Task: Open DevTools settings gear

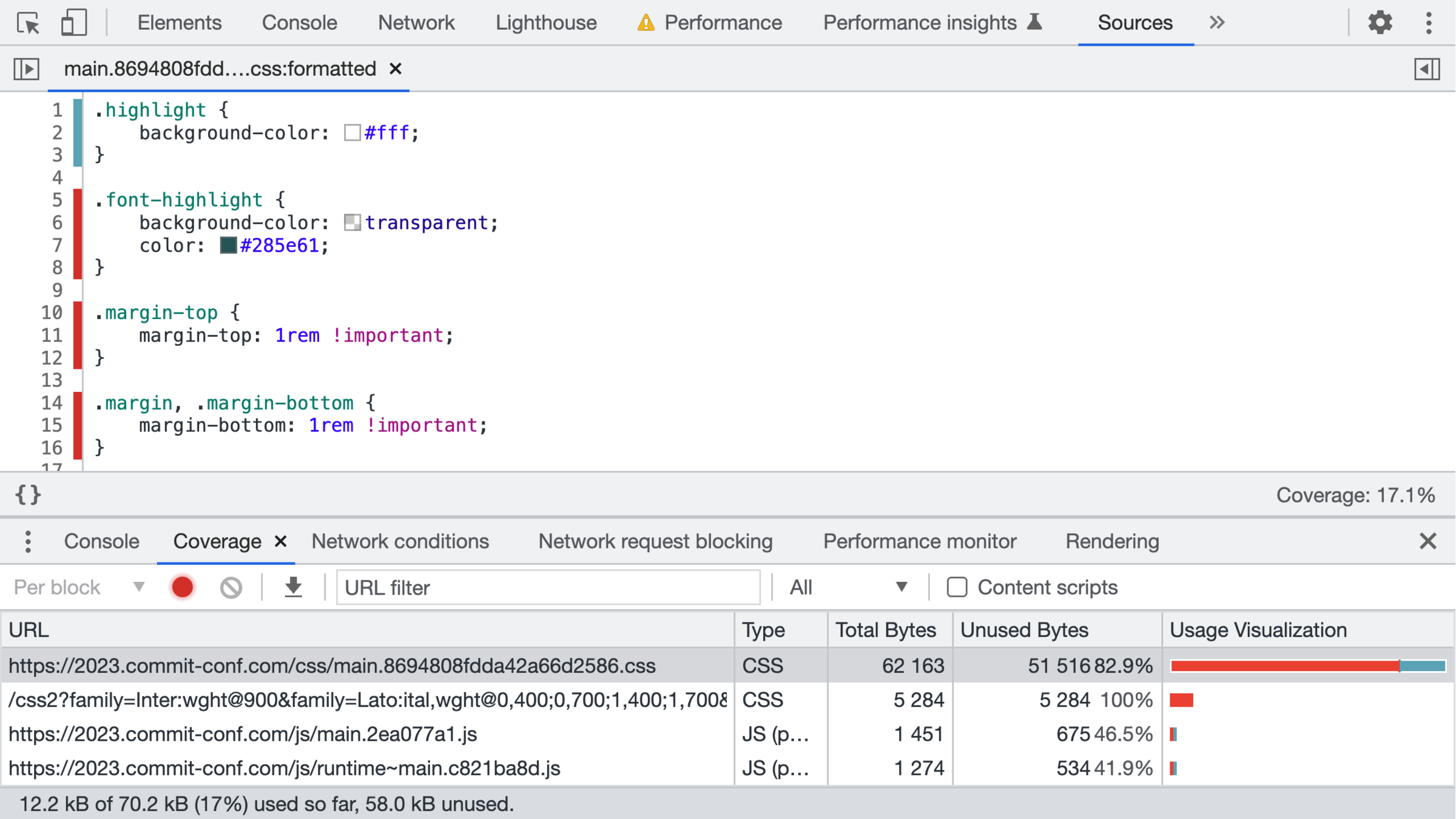Action: pyautogui.click(x=1380, y=23)
